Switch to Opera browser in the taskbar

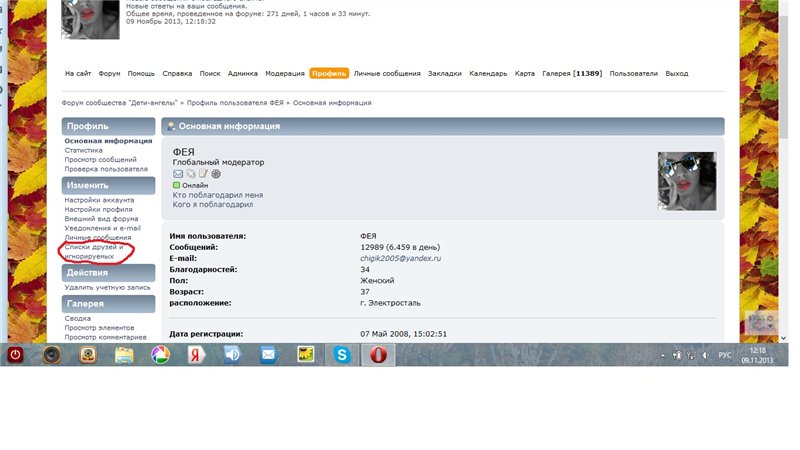[378, 355]
